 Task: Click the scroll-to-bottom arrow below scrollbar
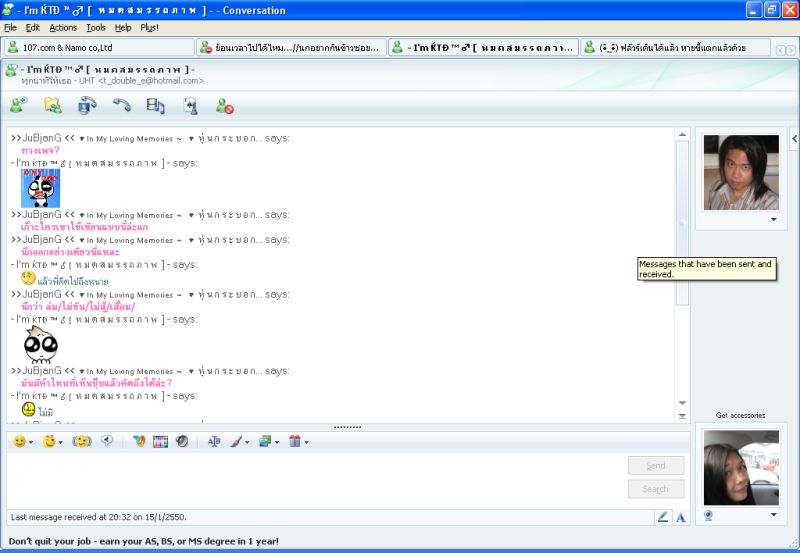click(682, 416)
